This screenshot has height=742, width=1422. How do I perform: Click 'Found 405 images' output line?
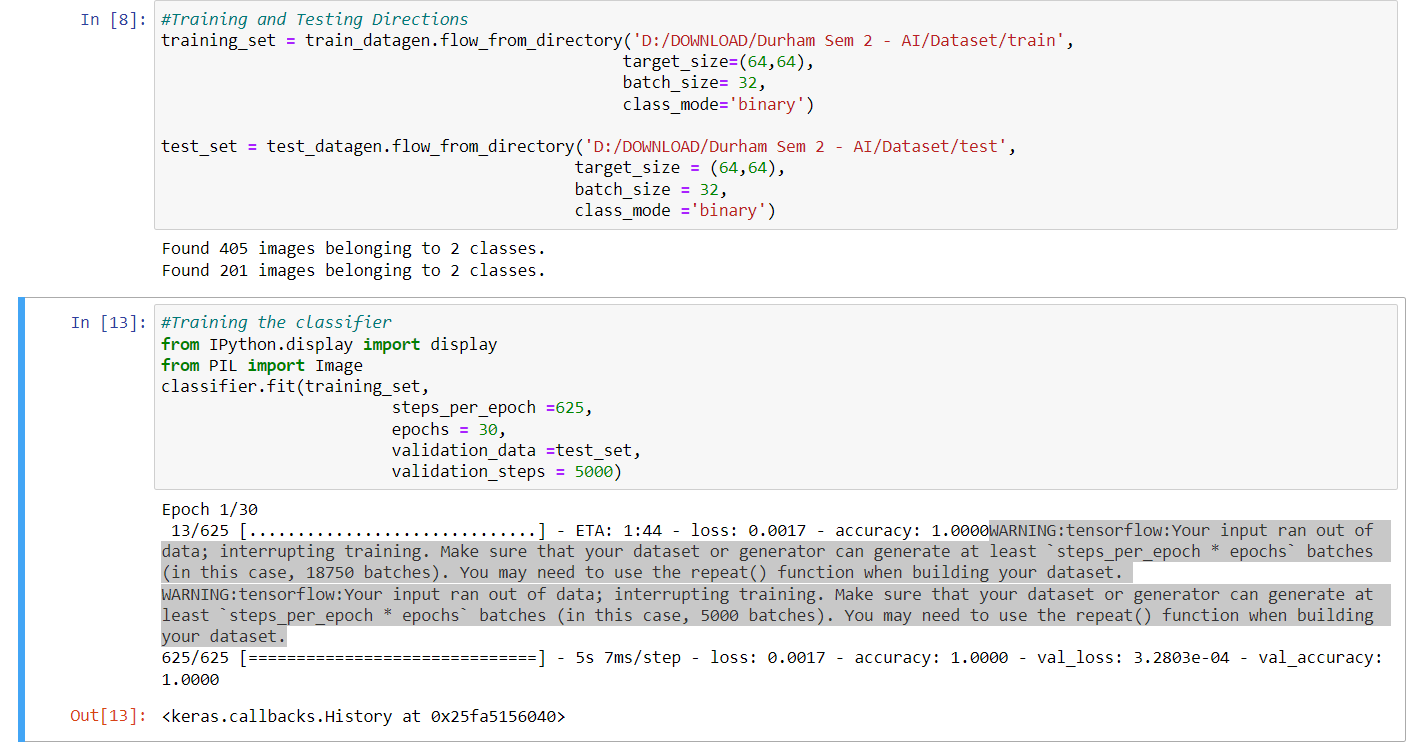point(353,248)
